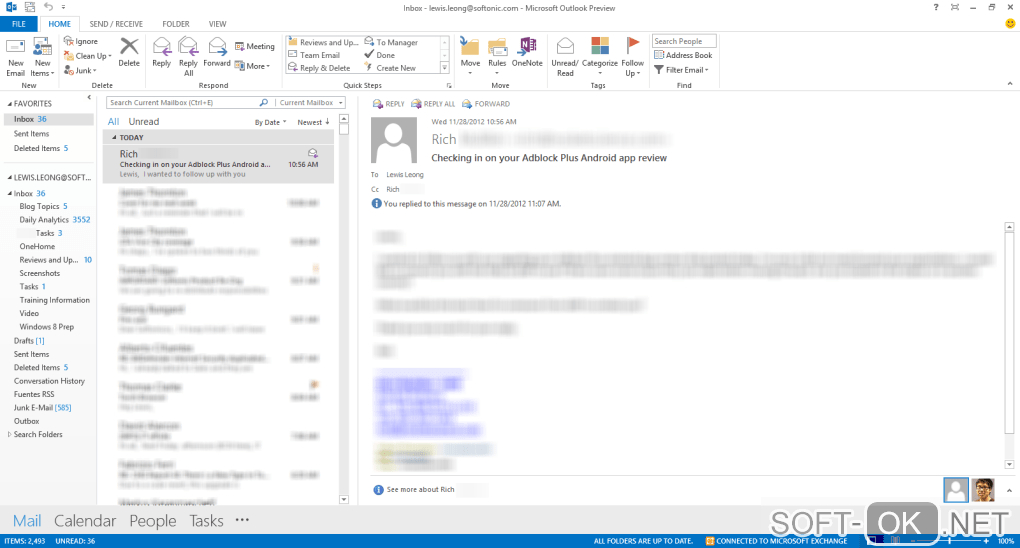The image size is (1020, 548).
Task: Minimize the folder pane
Action: (x=89, y=98)
